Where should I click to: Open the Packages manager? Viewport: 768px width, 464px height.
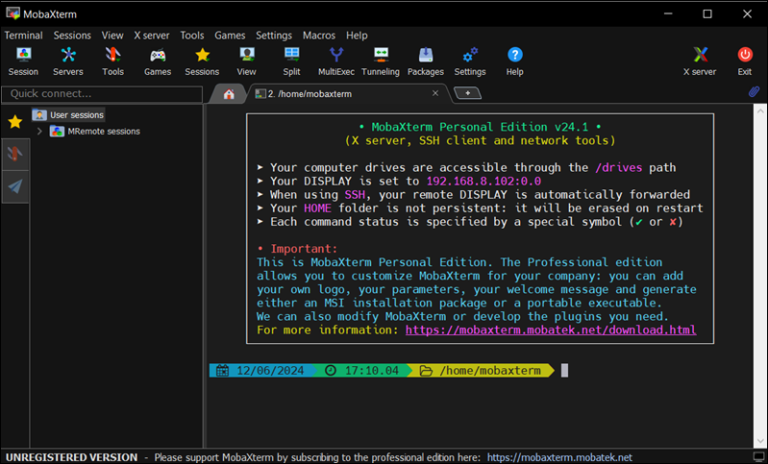click(x=425, y=61)
